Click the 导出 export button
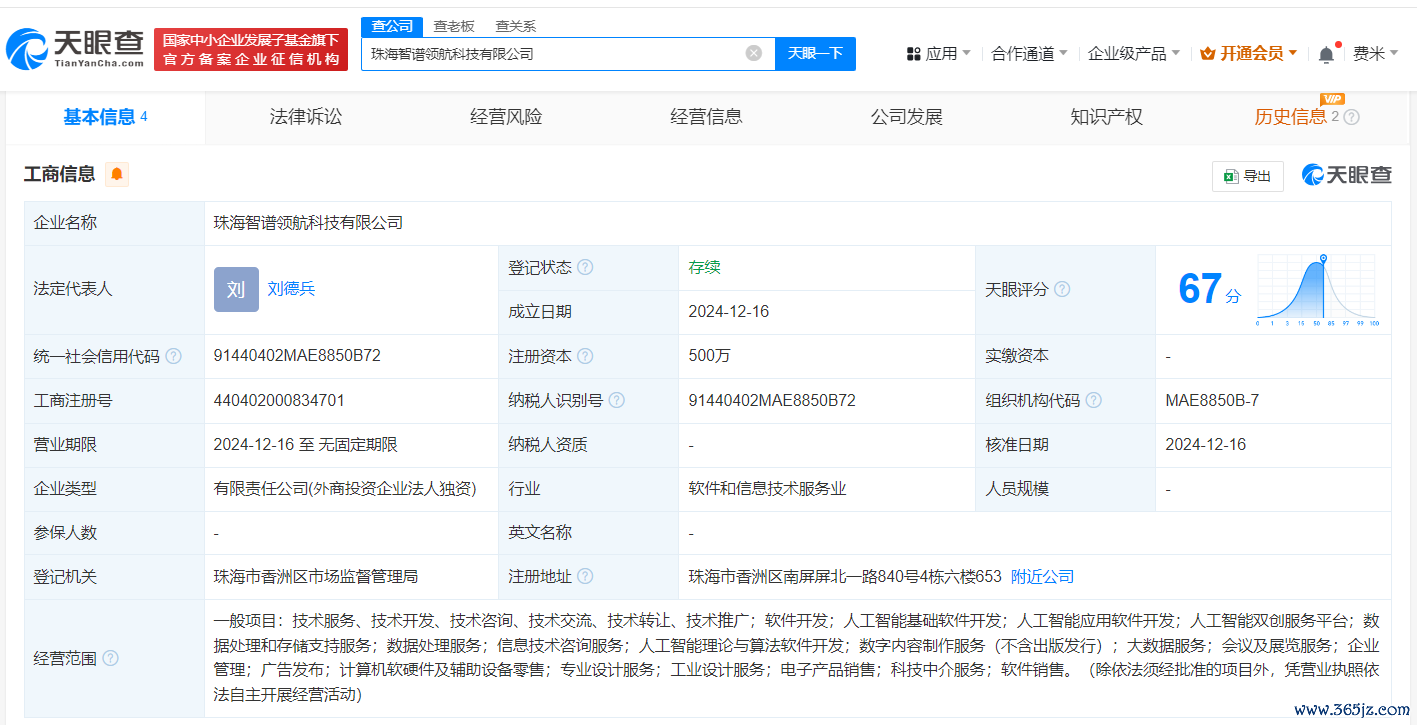Image resolution: width=1417 pixels, height=725 pixels. (1247, 176)
